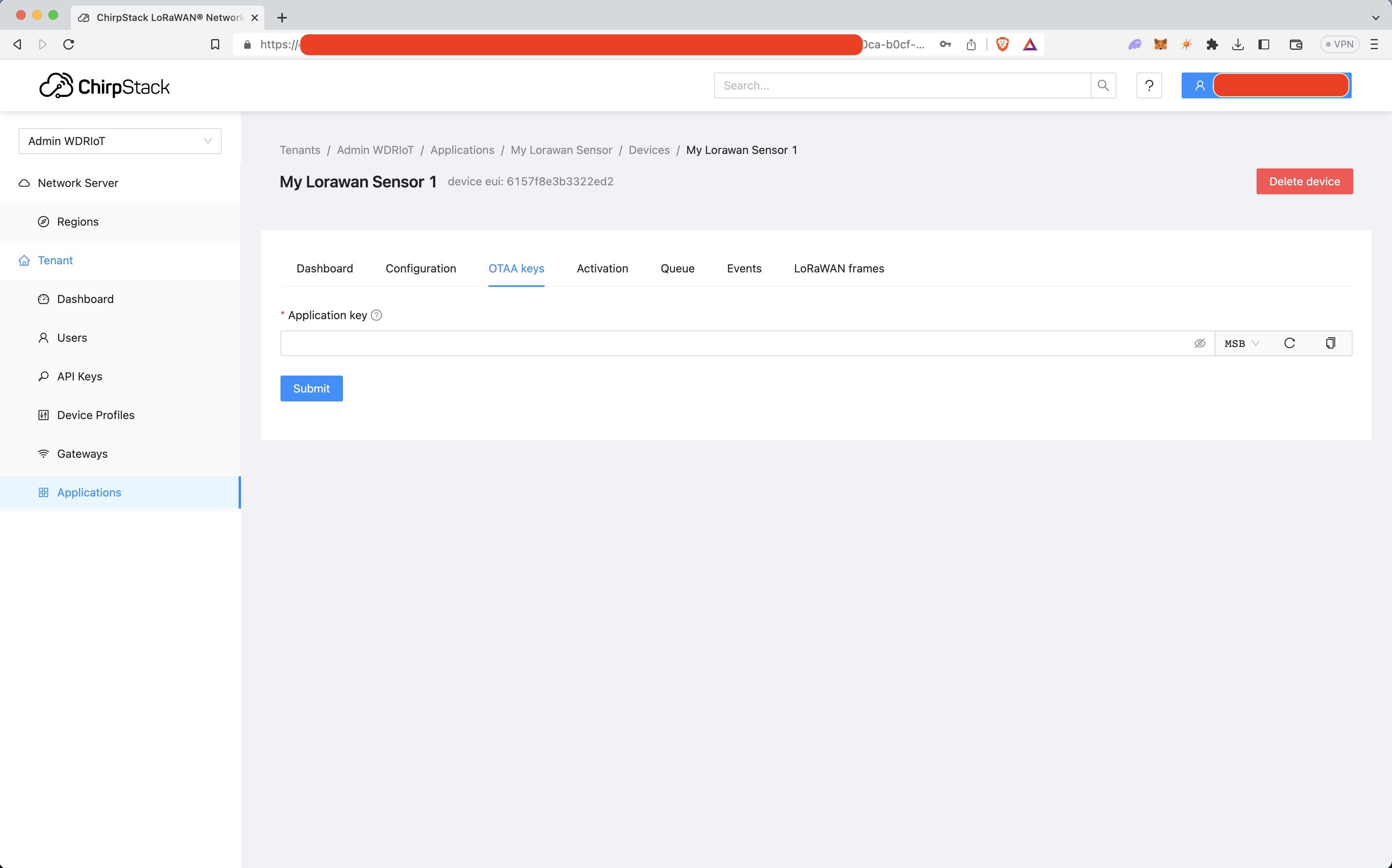Open MSB byte order dropdown
This screenshot has height=868, width=1392.
1241,343
